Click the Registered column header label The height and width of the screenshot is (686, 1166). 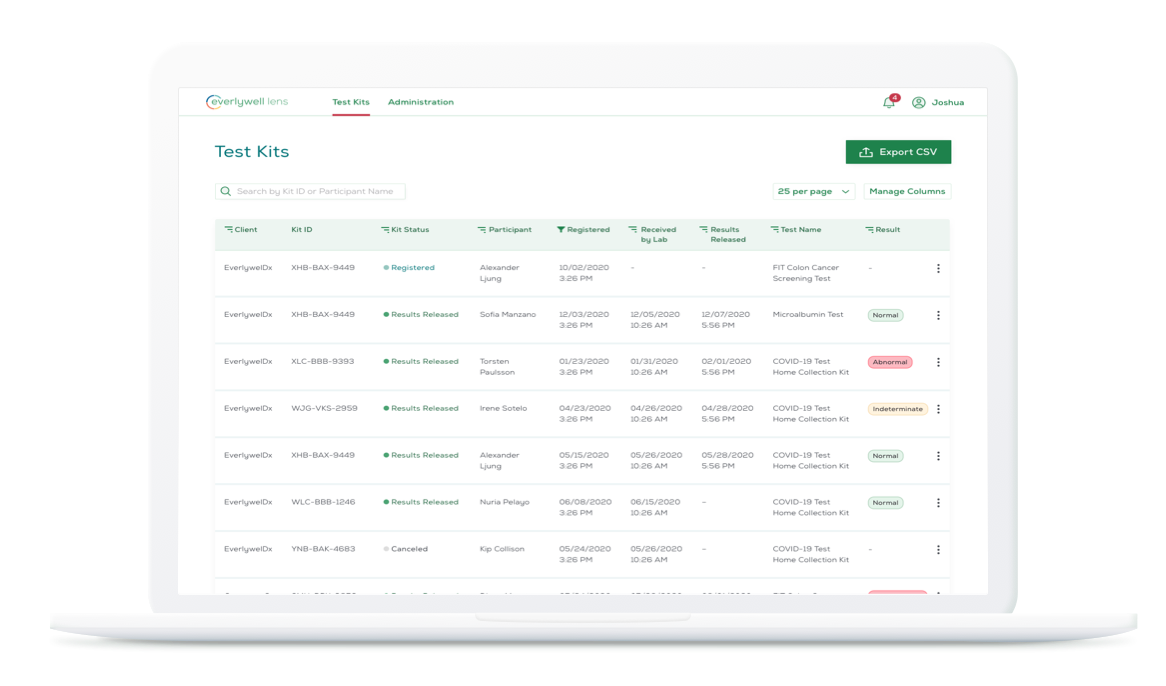pos(588,230)
